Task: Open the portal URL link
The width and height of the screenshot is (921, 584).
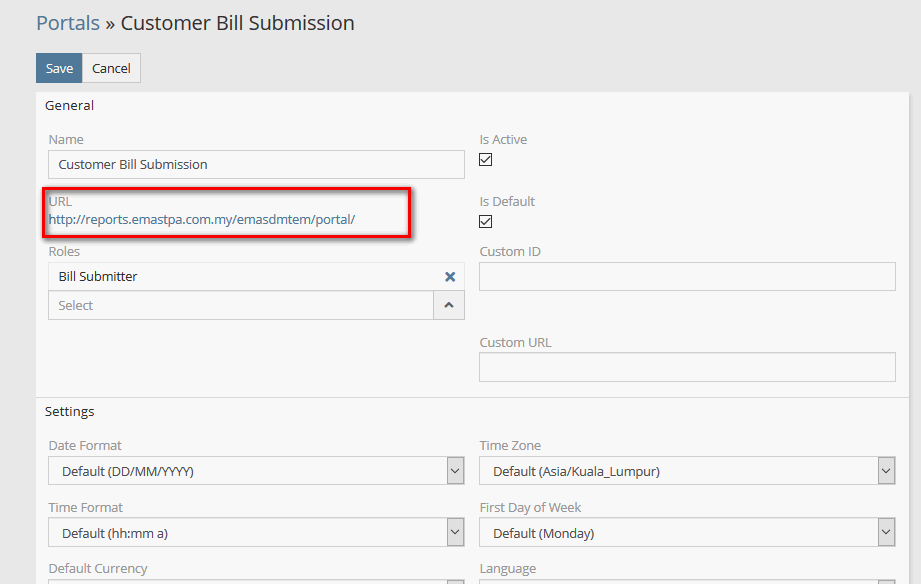Action: (x=202, y=219)
